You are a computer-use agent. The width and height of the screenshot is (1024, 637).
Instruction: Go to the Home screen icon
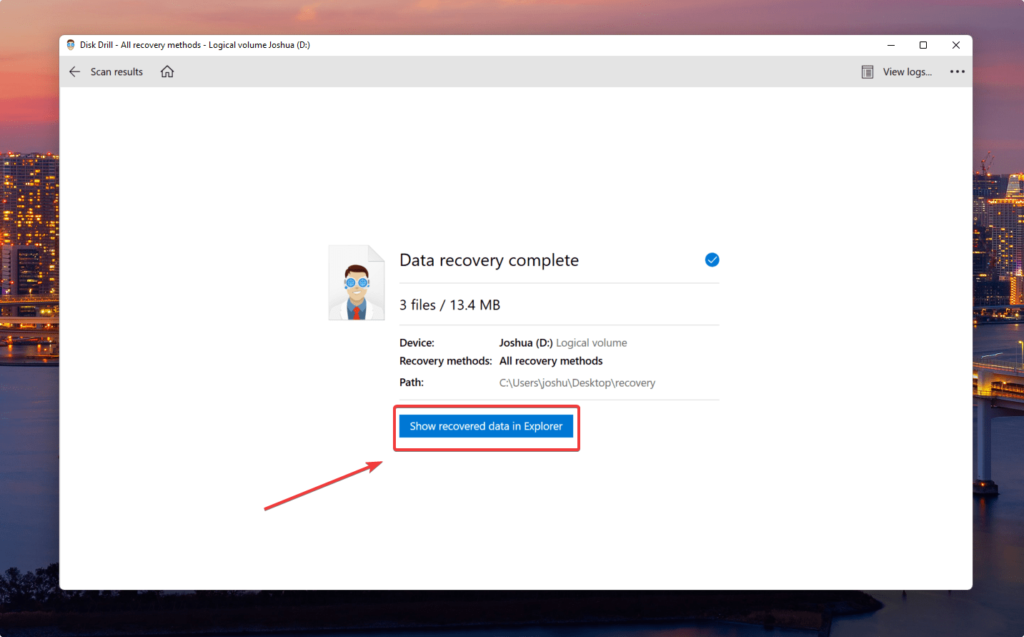[x=167, y=72]
